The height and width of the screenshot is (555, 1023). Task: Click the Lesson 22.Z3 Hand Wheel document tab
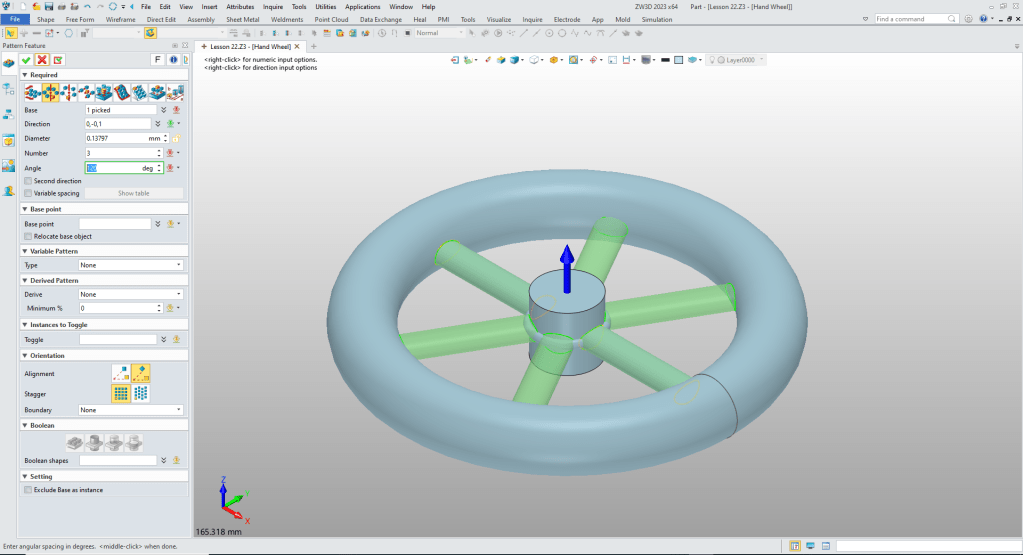pyautogui.click(x=248, y=46)
